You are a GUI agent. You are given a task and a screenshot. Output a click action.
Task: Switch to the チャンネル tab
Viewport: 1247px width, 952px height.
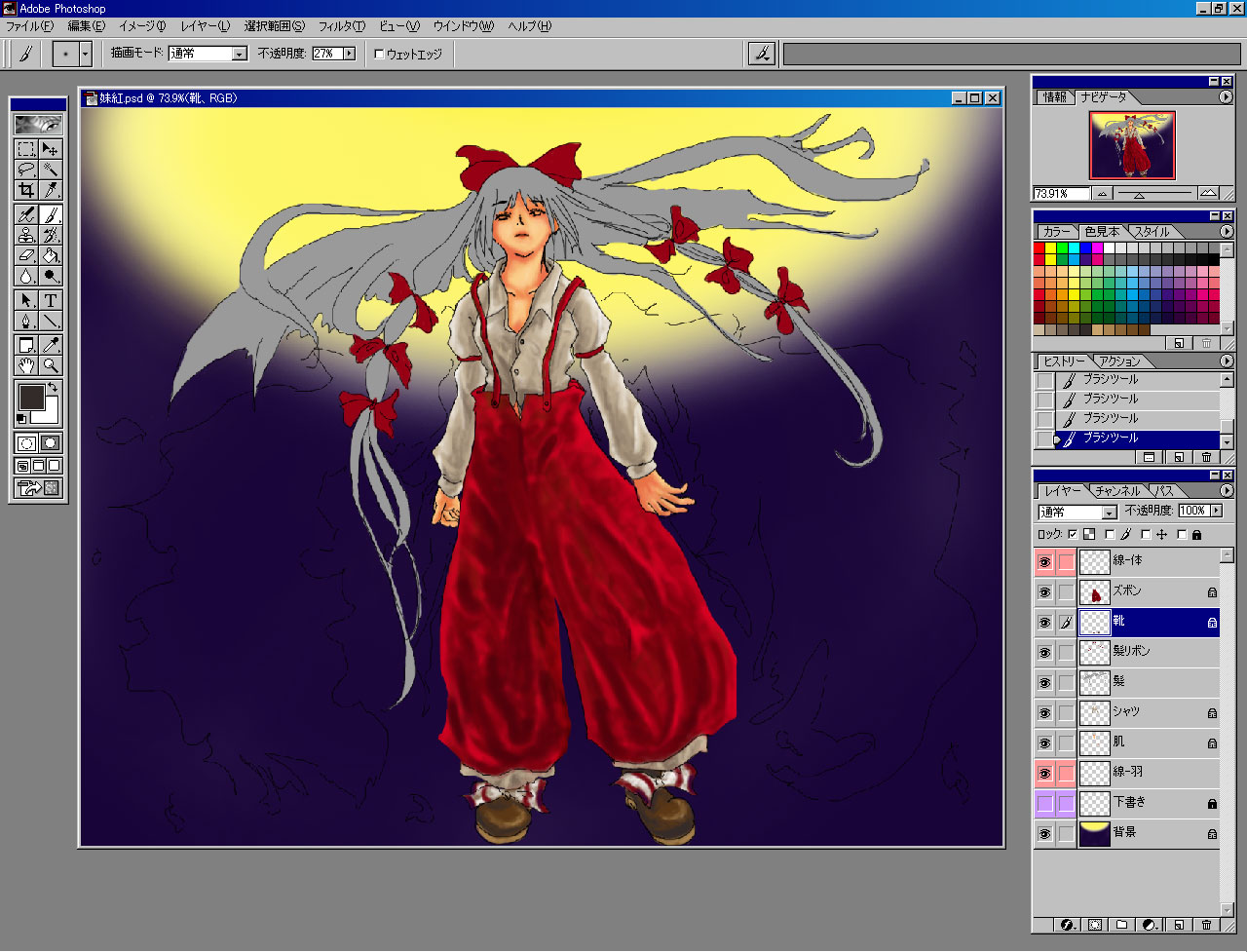tap(1116, 491)
